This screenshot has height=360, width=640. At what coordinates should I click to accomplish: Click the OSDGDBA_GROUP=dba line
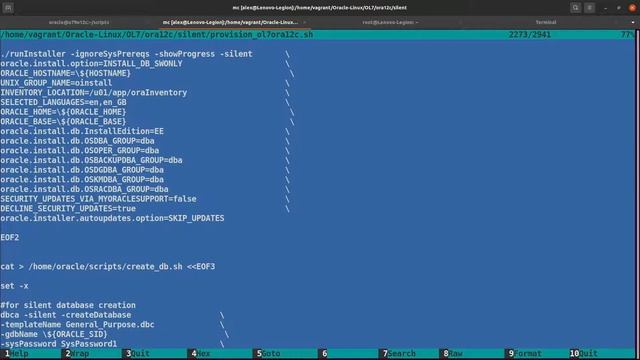coord(82,170)
